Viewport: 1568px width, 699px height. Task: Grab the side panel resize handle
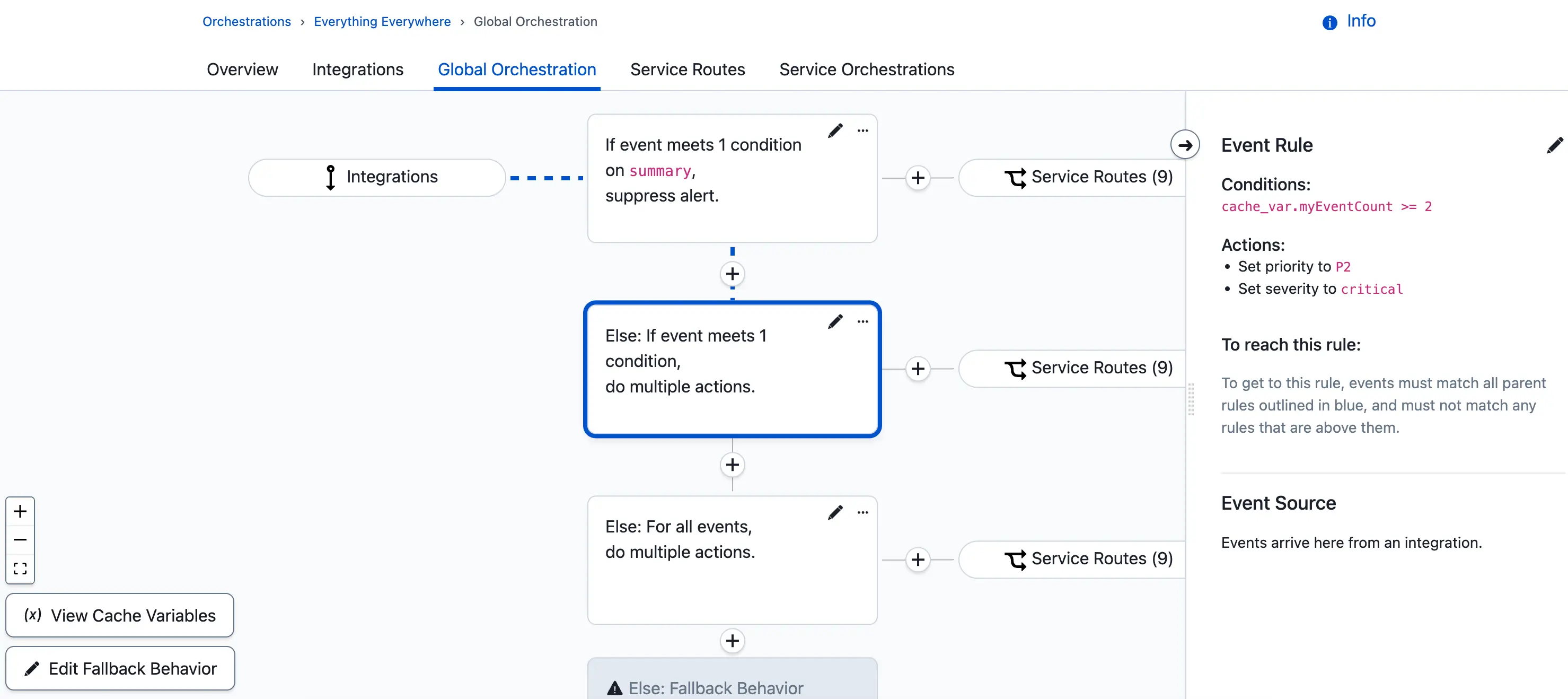click(x=1191, y=399)
